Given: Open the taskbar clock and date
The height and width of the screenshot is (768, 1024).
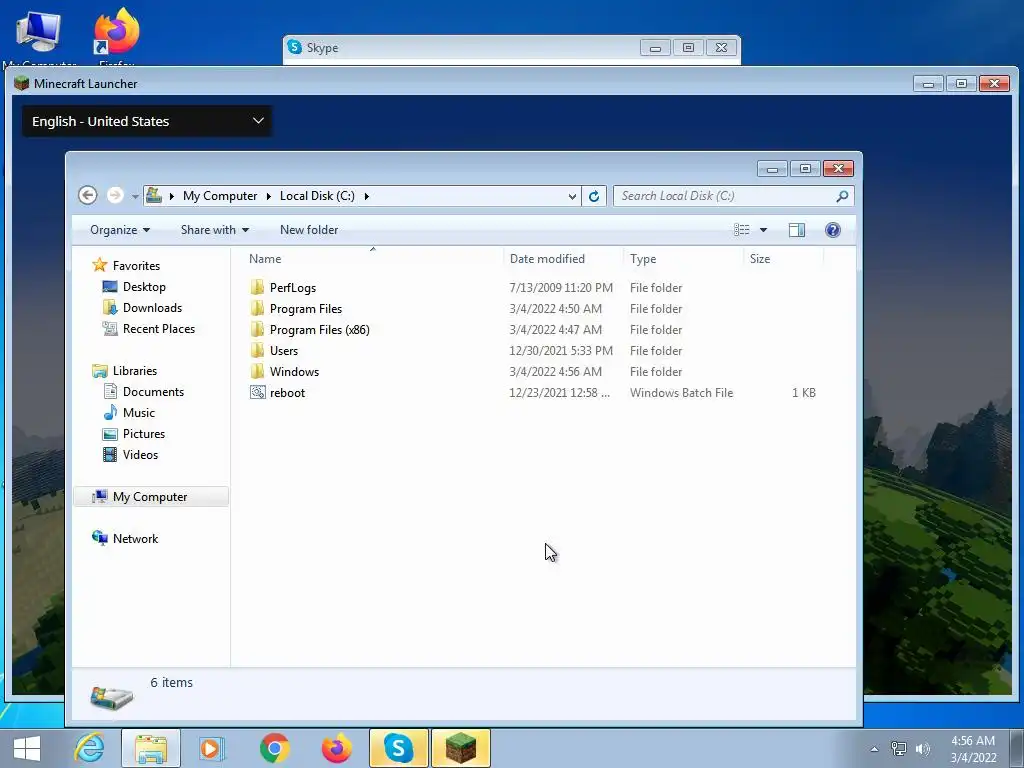Looking at the screenshot, I should pos(973,749).
